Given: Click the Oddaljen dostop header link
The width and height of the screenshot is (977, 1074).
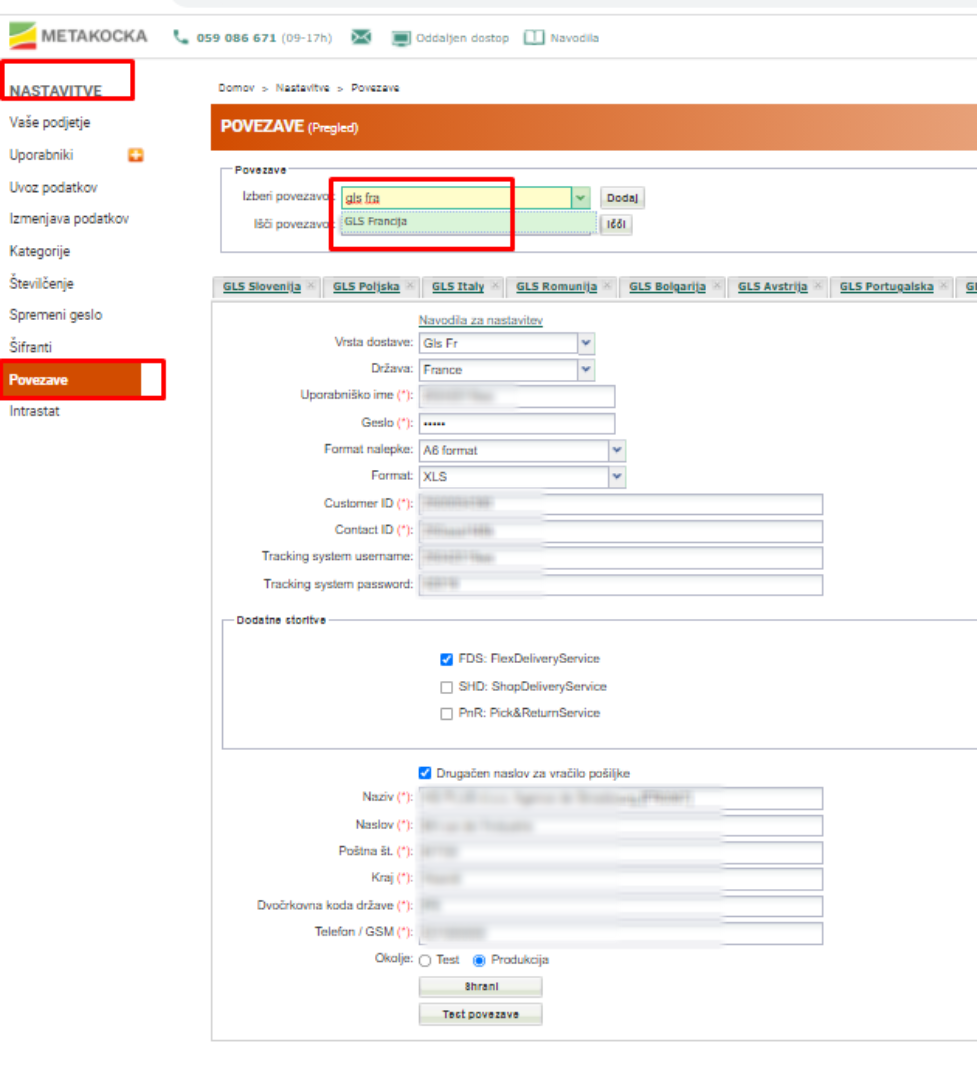Looking at the screenshot, I should point(462,38).
